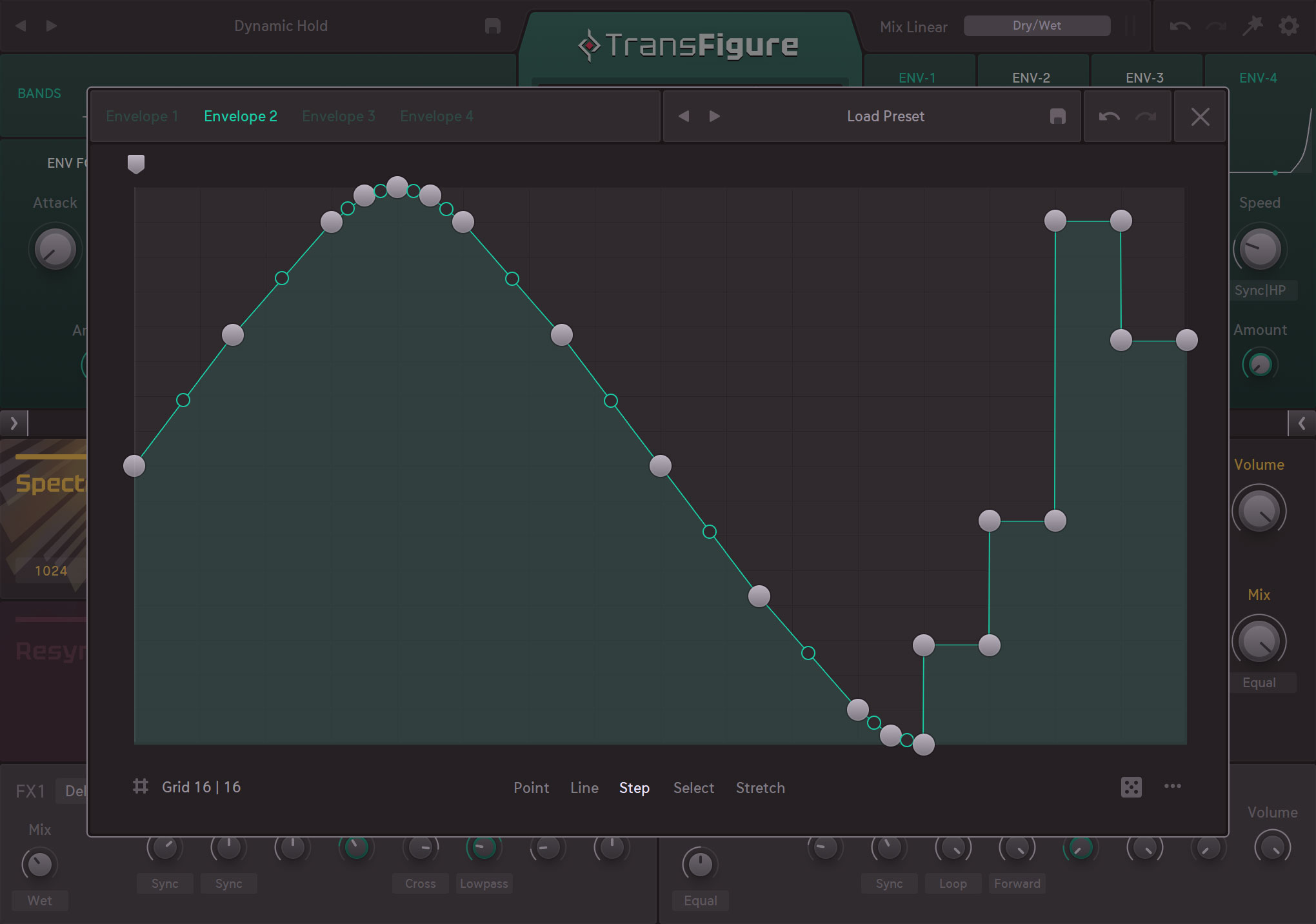This screenshot has height=924, width=1316.
Task: Open the ellipsis options menu in the envelope editor
Action: 1173,787
